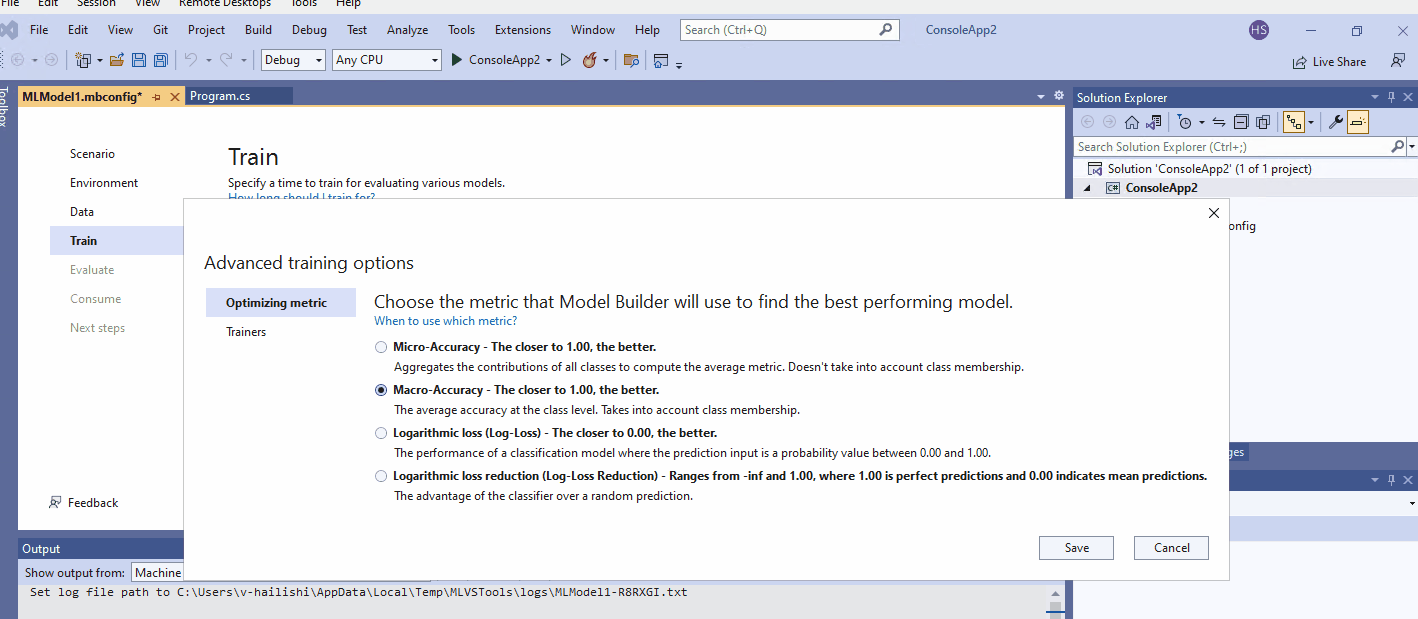This screenshot has width=1418, height=619.
Task: Click the Undo icon on the toolbar
Action: pos(189,60)
